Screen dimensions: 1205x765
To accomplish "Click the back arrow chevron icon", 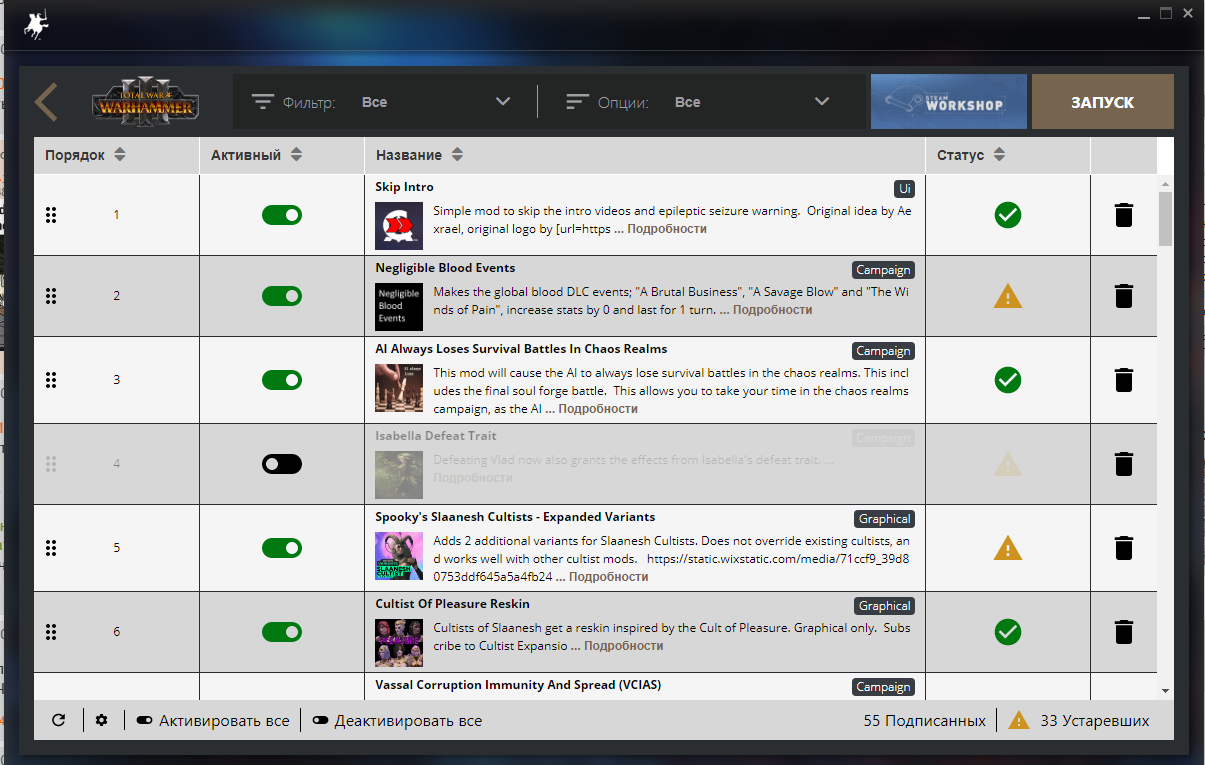I will click(46, 102).
